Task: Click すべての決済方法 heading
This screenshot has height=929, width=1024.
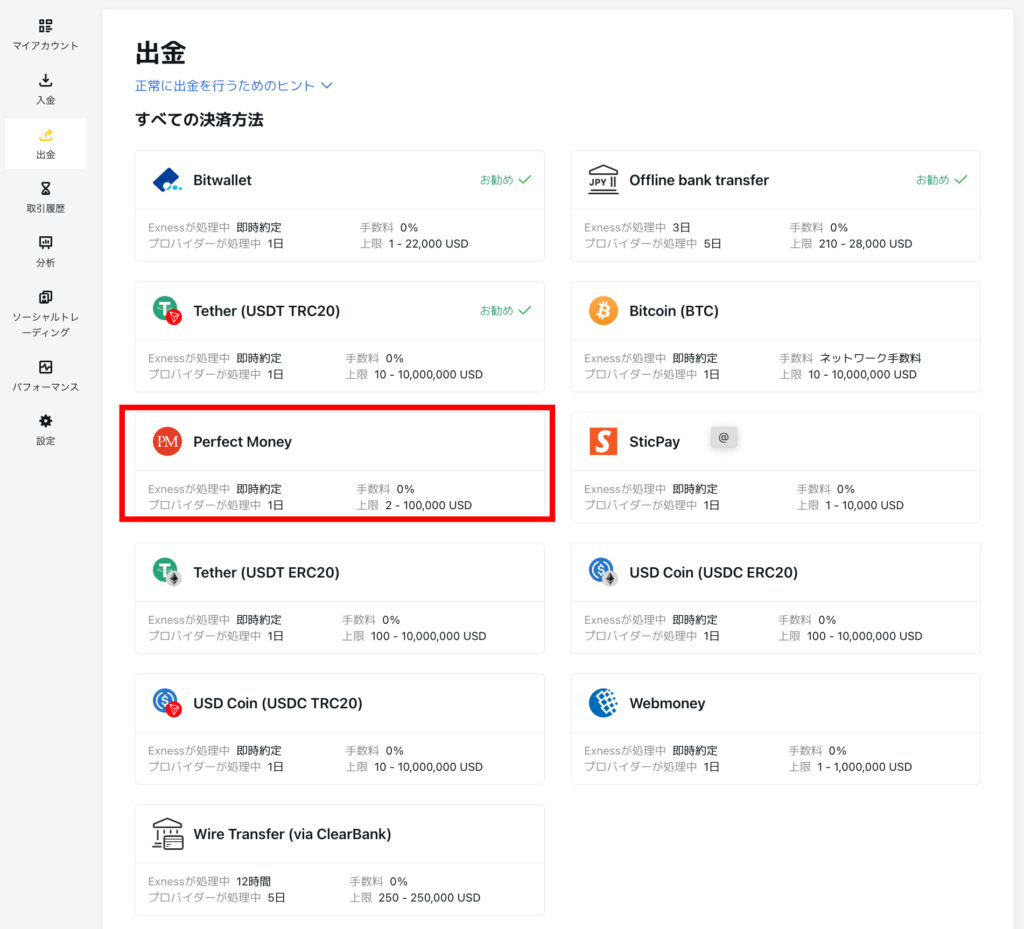Action: tap(199, 119)
